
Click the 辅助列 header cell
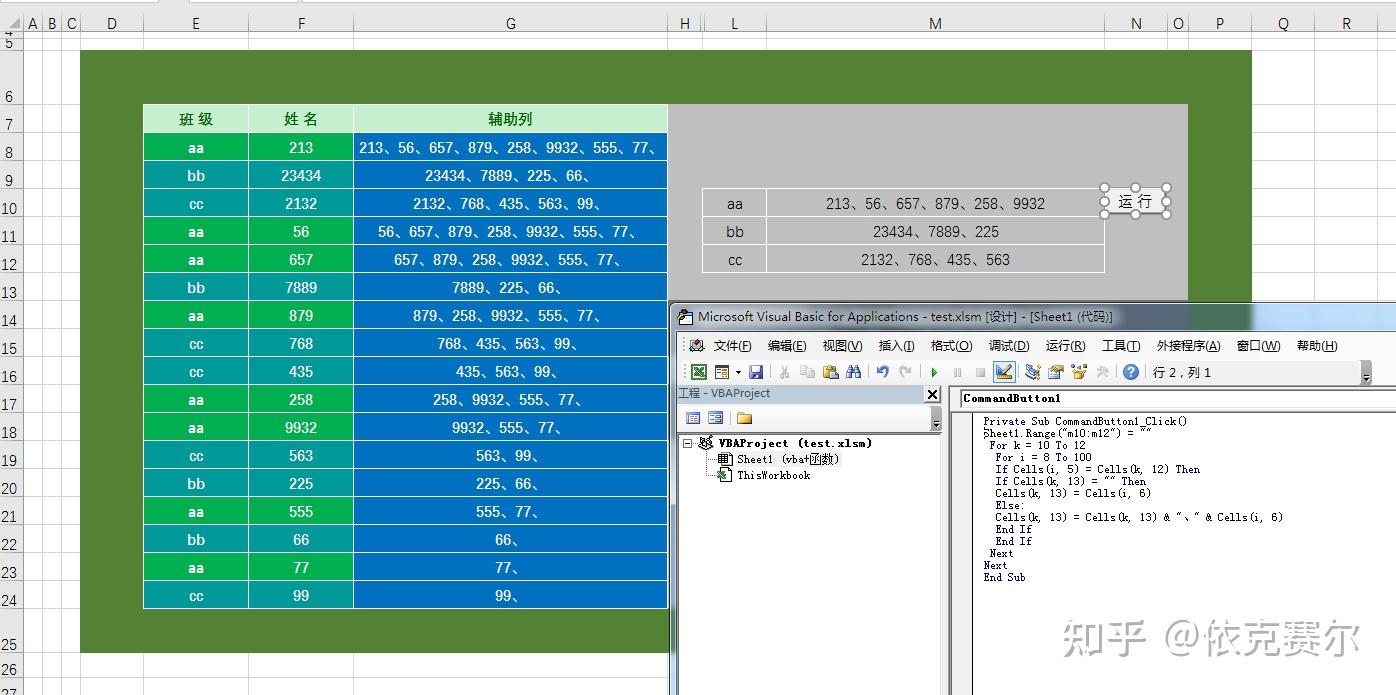pos(510,119)
